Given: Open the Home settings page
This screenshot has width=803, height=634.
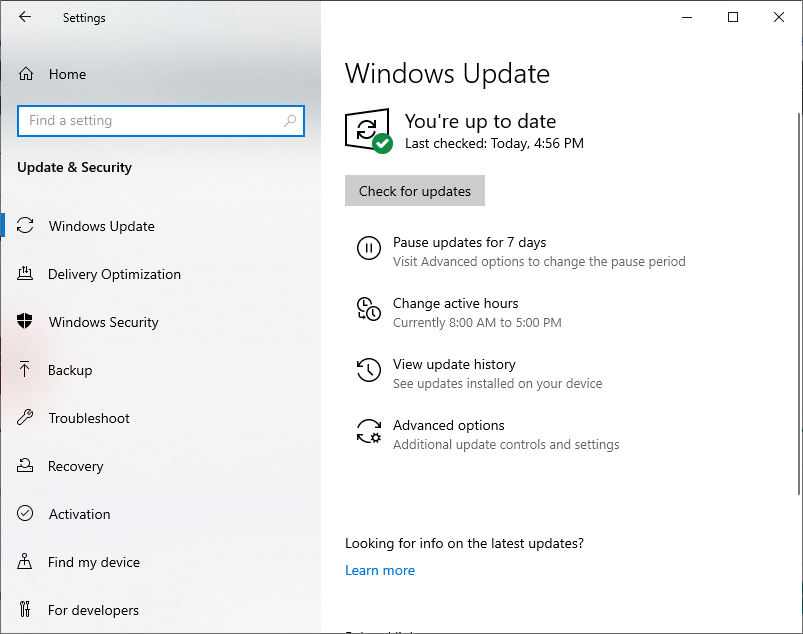Looking at the screenshot, I should point(67,74).
